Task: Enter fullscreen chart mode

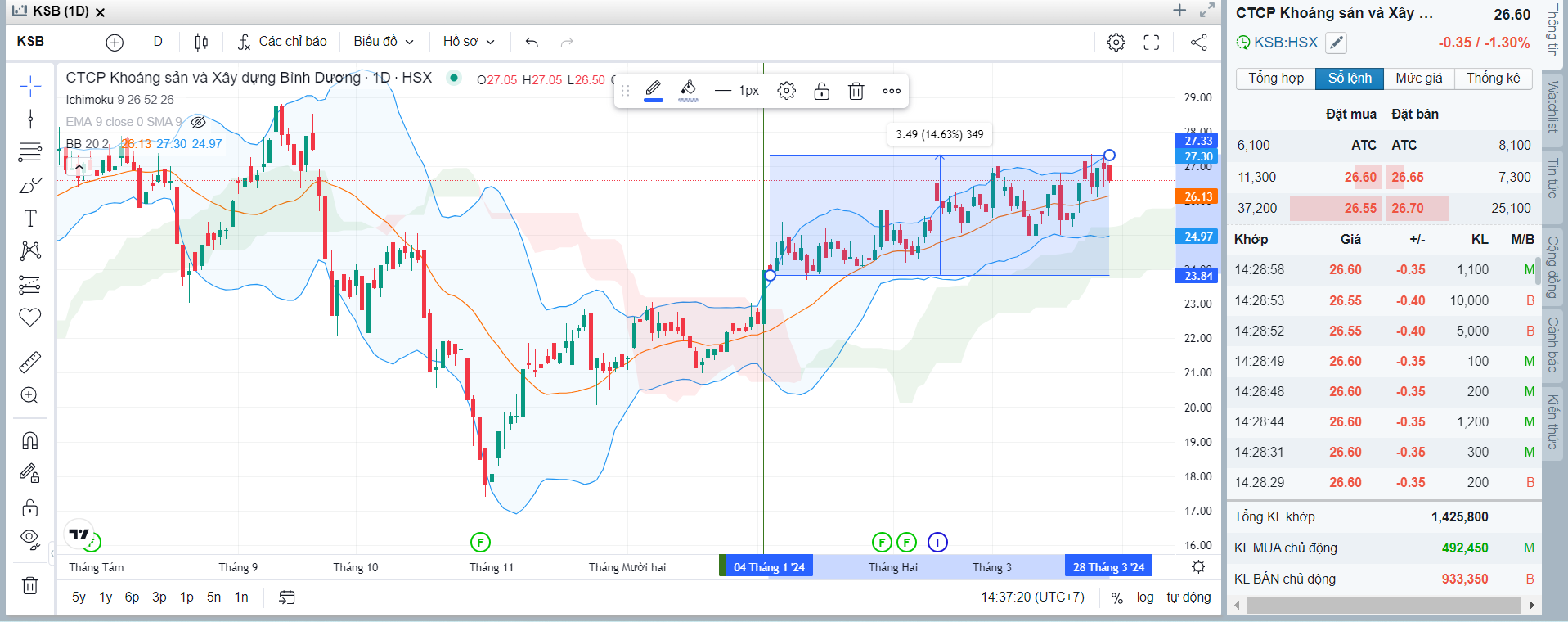Action: (x=1152, y=42)
